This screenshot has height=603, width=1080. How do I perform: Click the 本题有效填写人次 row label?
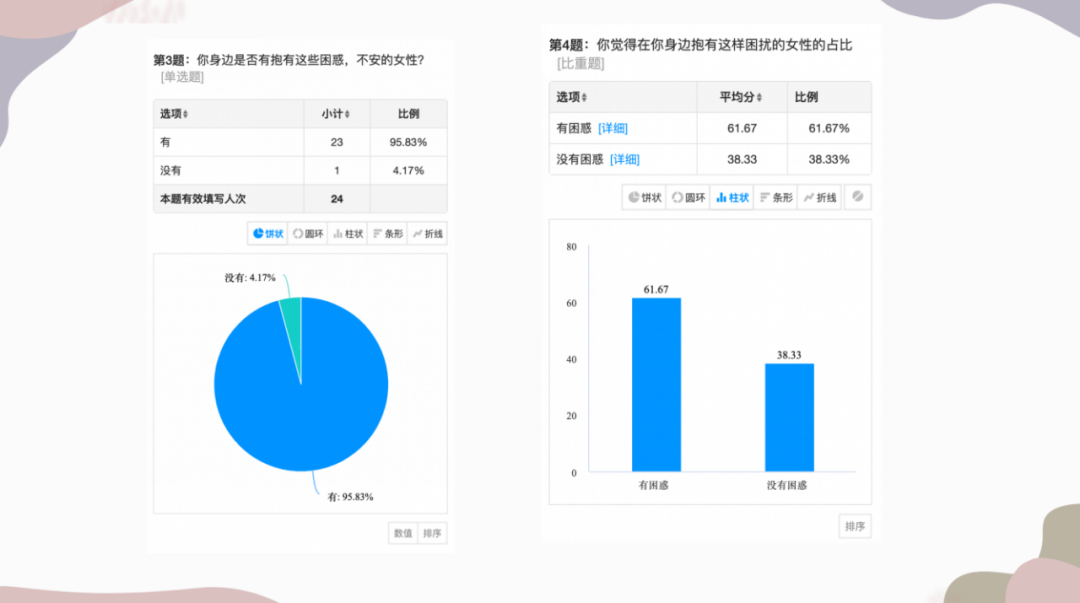pos(202,198)
